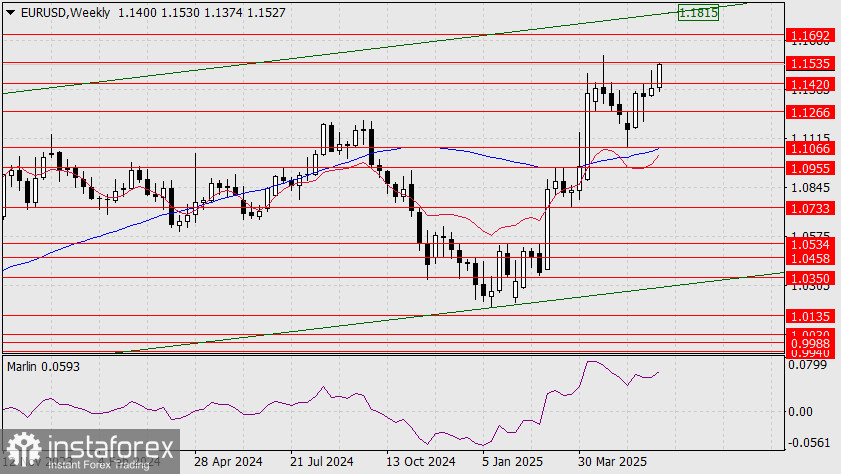Click the 13 Oct 2024 date label
This screenshot has height=474, width=841.
pos(420,462)
